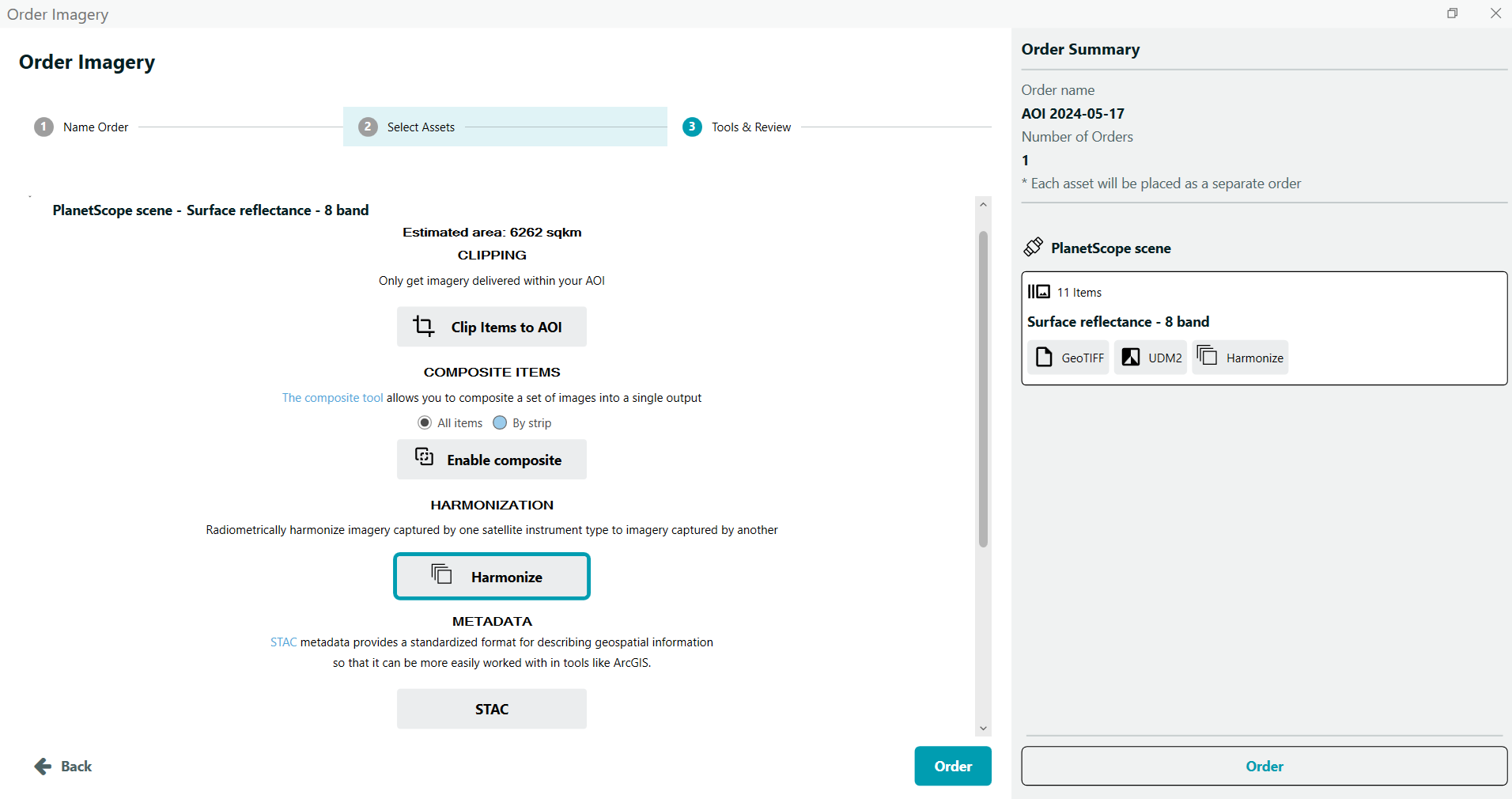Viewport: 1512px width, 799px height.
Task: Click the separate order note text
Action: point(1161,183)
